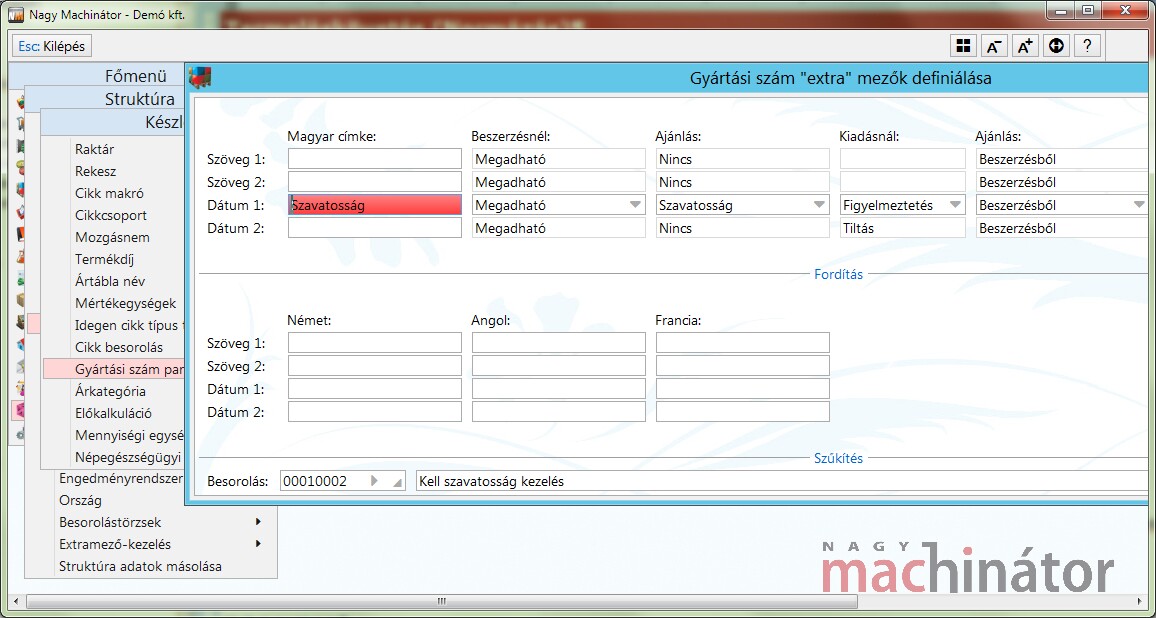Viewport: 1156px width, 618px height.
Task: Select Mozgásnem menu item
Action: 112,237
